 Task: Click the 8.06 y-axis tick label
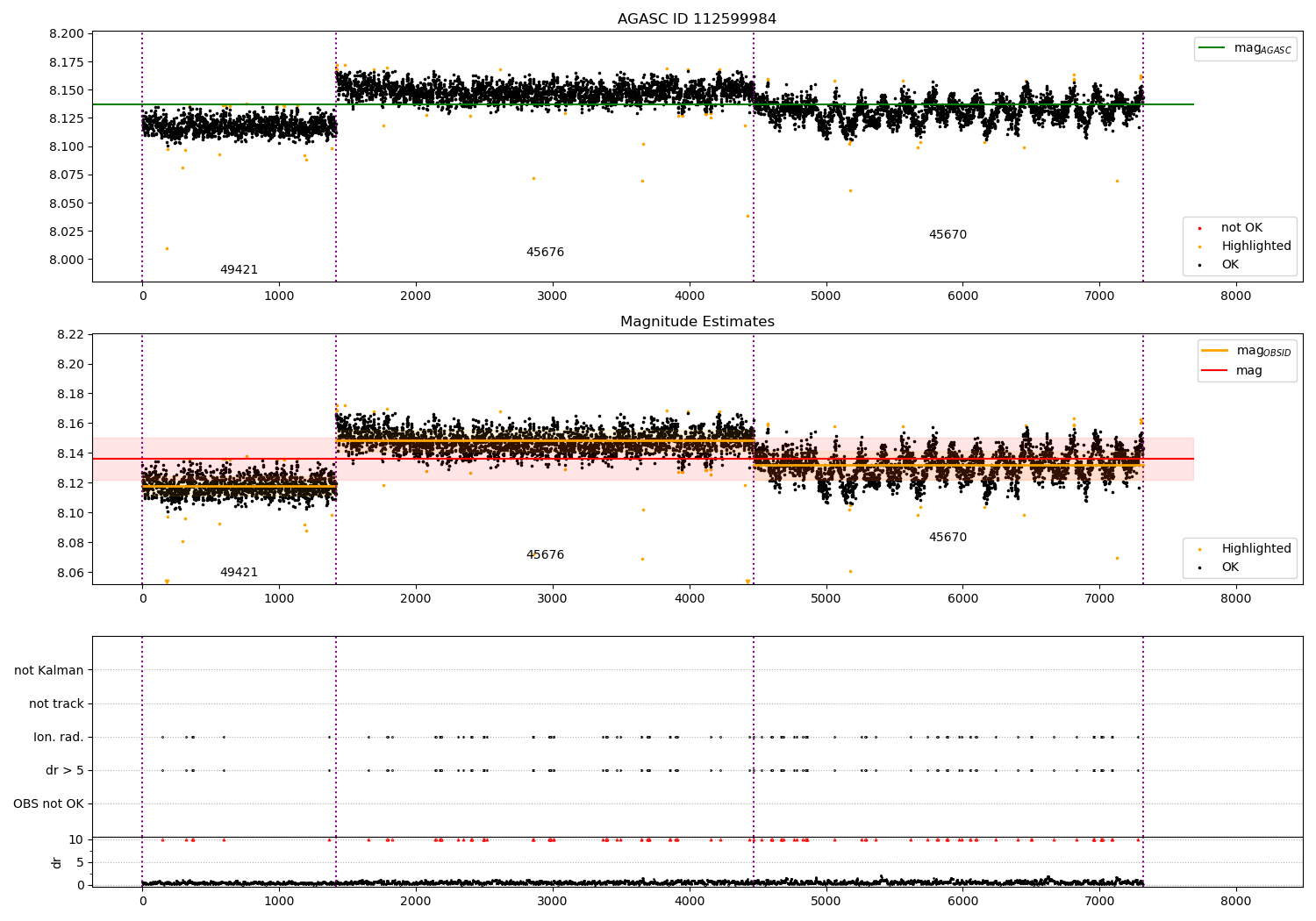click(70, 573)
